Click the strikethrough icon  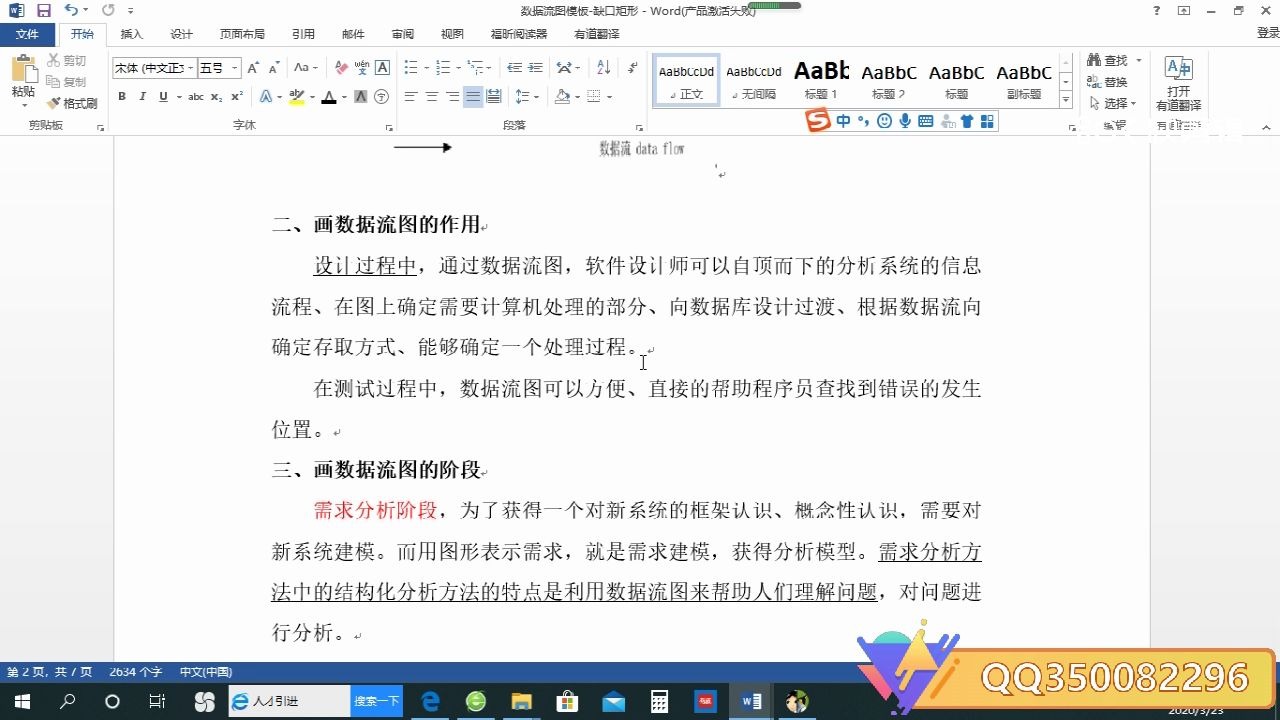[x=195, y=96]
